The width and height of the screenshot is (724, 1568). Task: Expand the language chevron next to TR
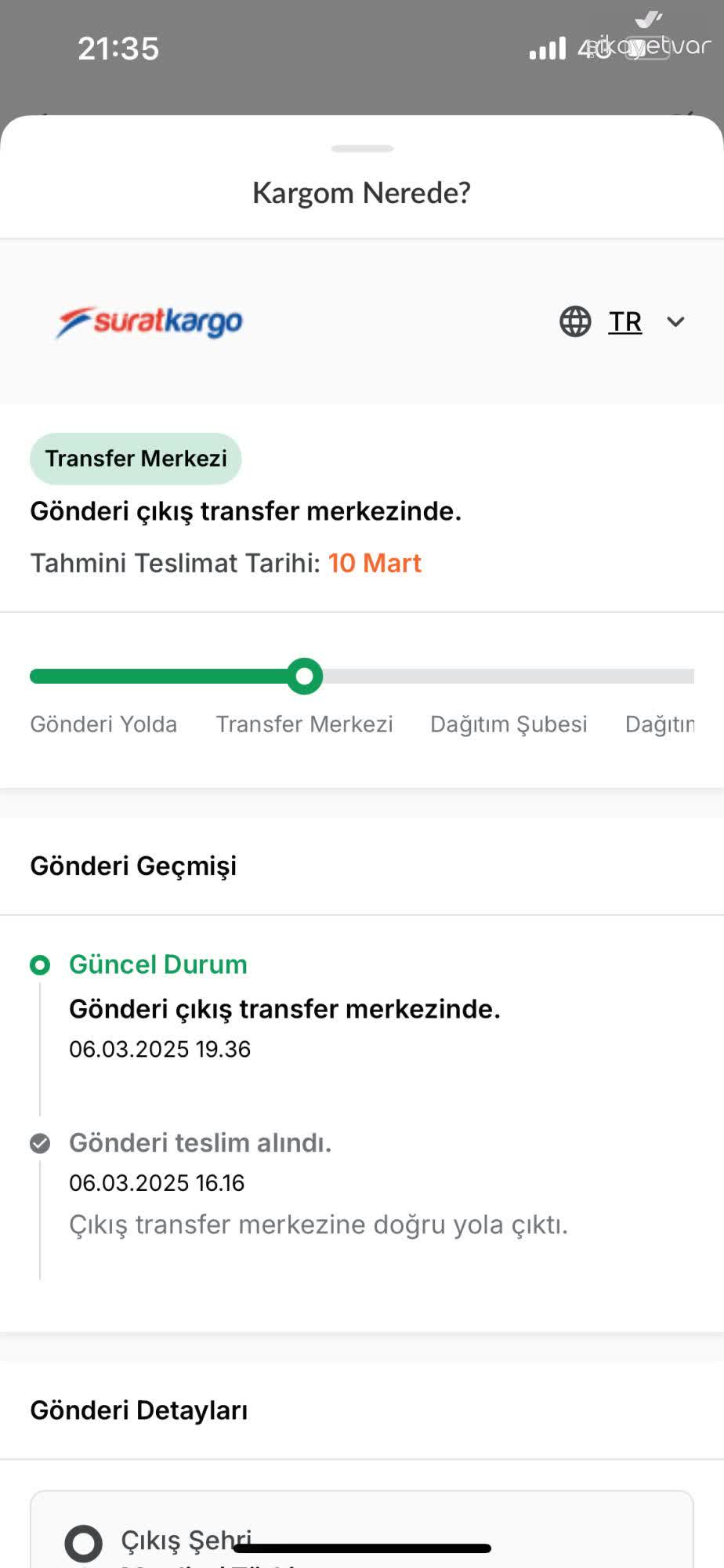(x=675, y=321)
